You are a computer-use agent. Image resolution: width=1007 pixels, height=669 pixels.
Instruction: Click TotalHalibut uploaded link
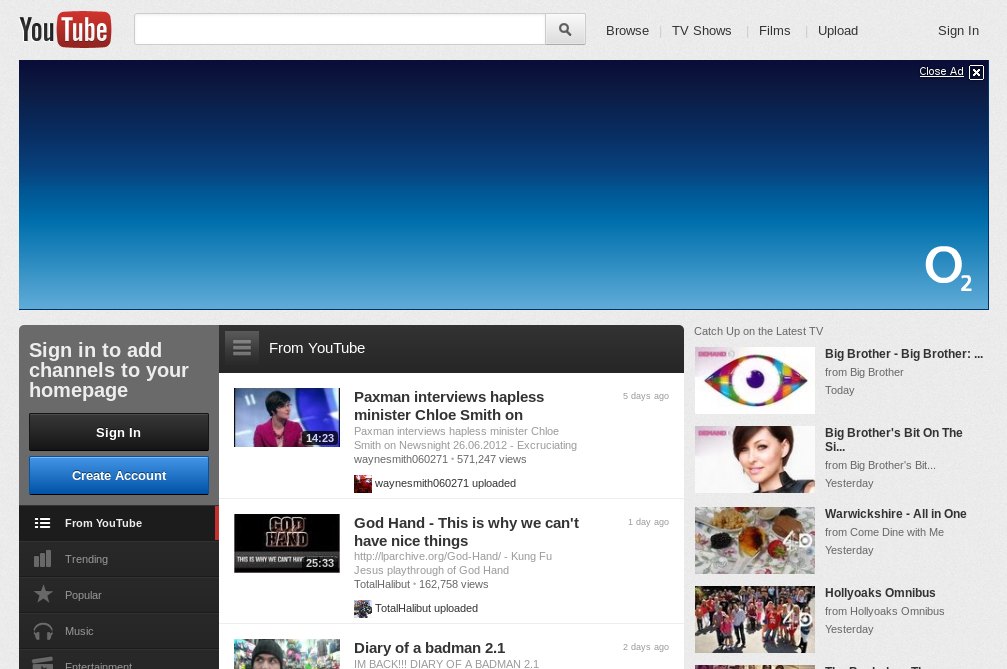426,609
